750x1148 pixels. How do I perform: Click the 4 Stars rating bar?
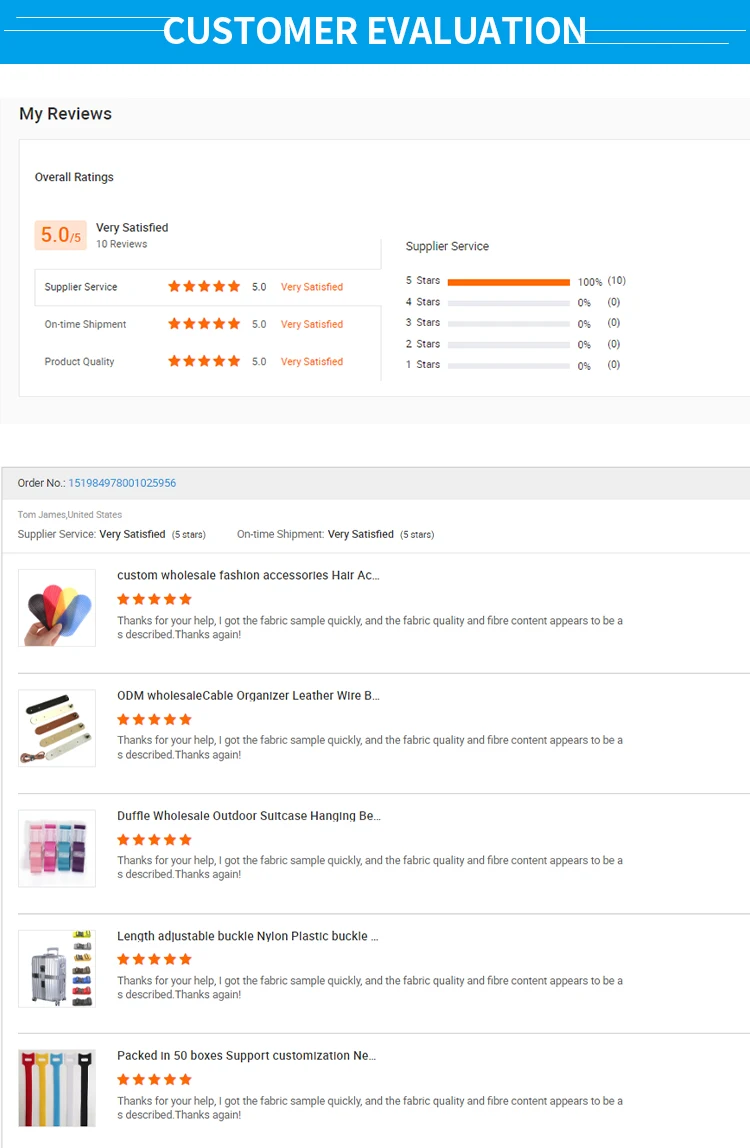click(508, 302)
